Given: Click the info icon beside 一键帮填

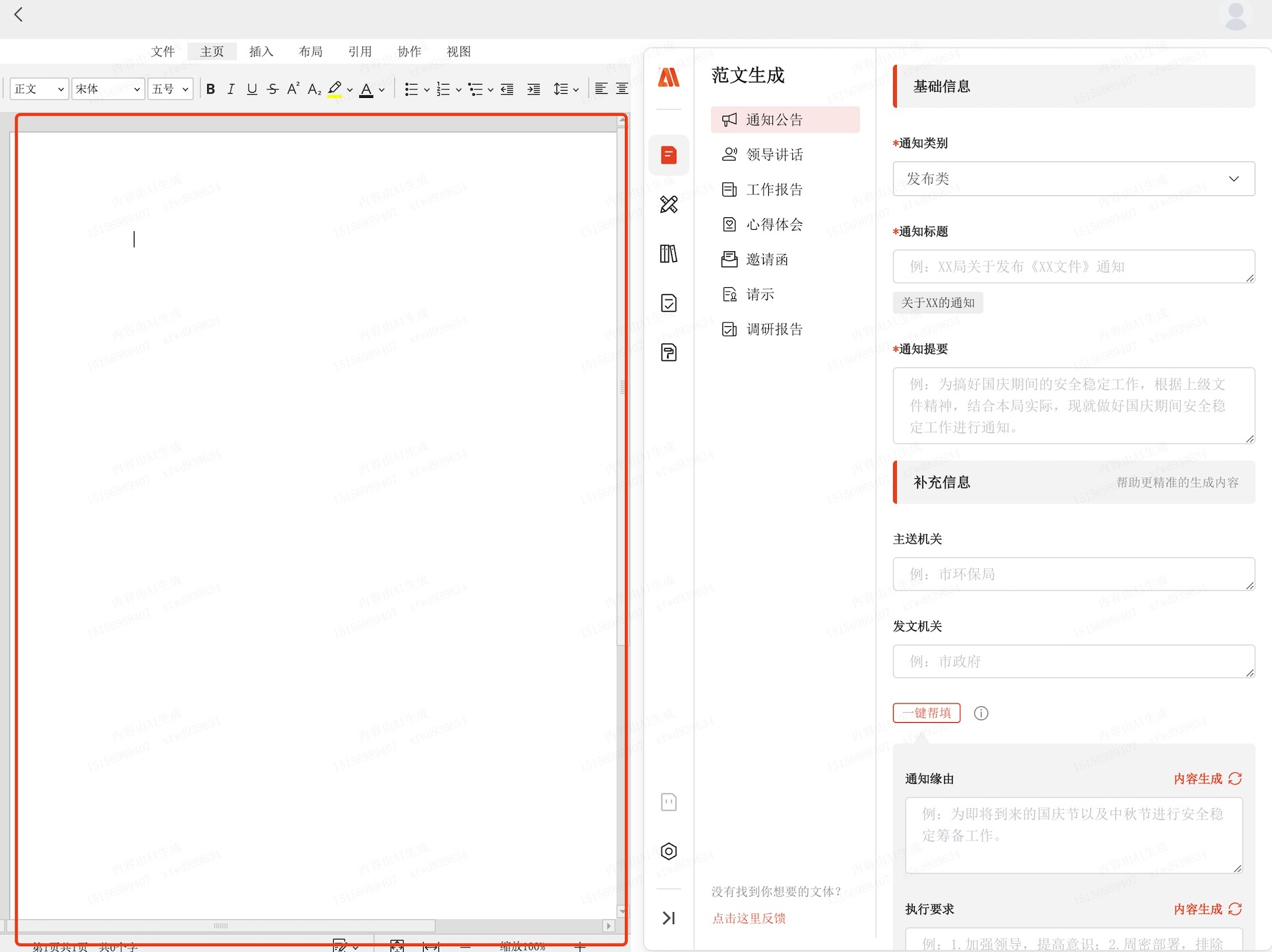Looking at the screenshot, I should 981,714.
